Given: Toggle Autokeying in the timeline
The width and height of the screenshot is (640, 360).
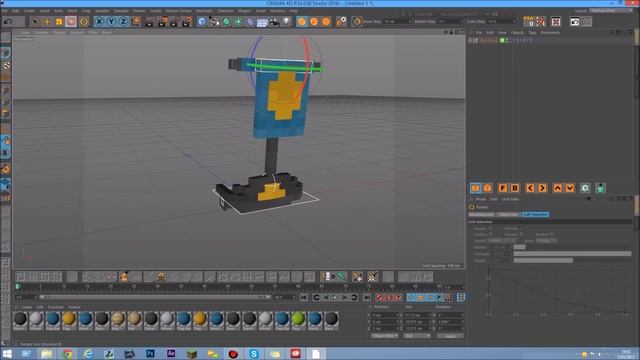Looking at the screenshot, I should tap(389, 298).
